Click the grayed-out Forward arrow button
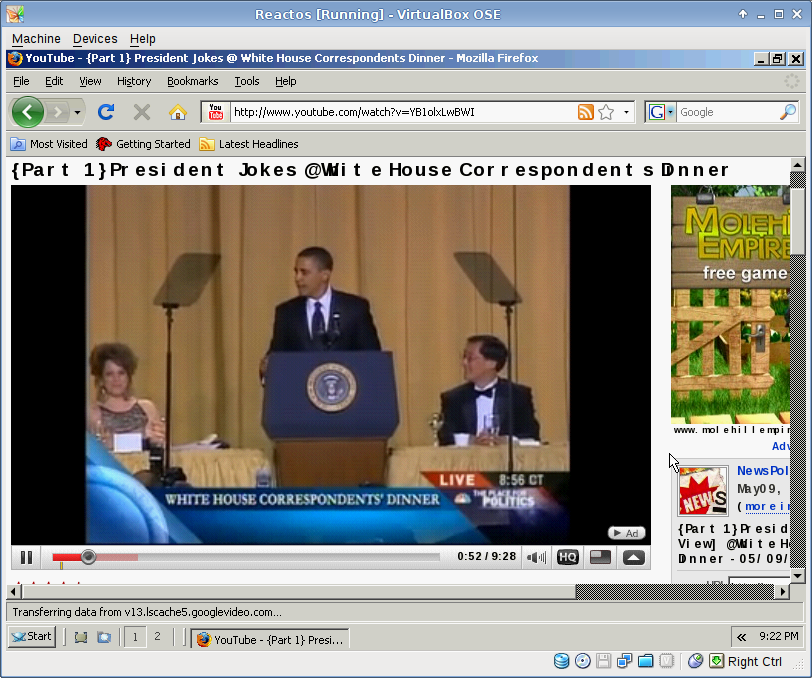 pyautogui.click(x=58, y=112)
